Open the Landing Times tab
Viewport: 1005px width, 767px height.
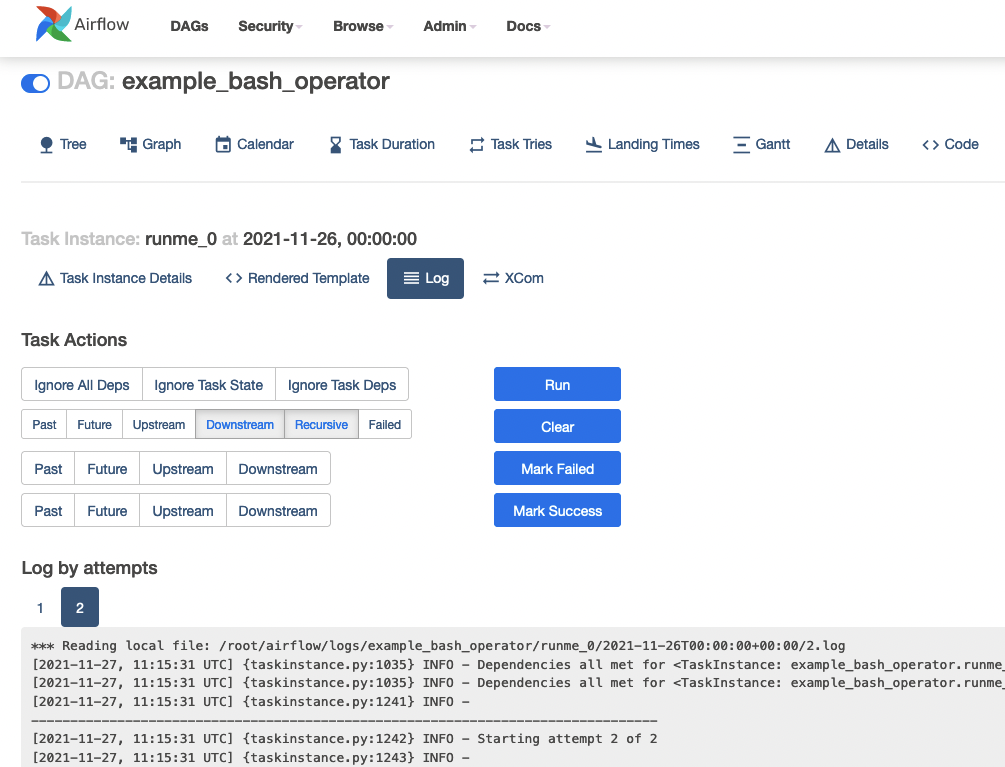[642, 145]
